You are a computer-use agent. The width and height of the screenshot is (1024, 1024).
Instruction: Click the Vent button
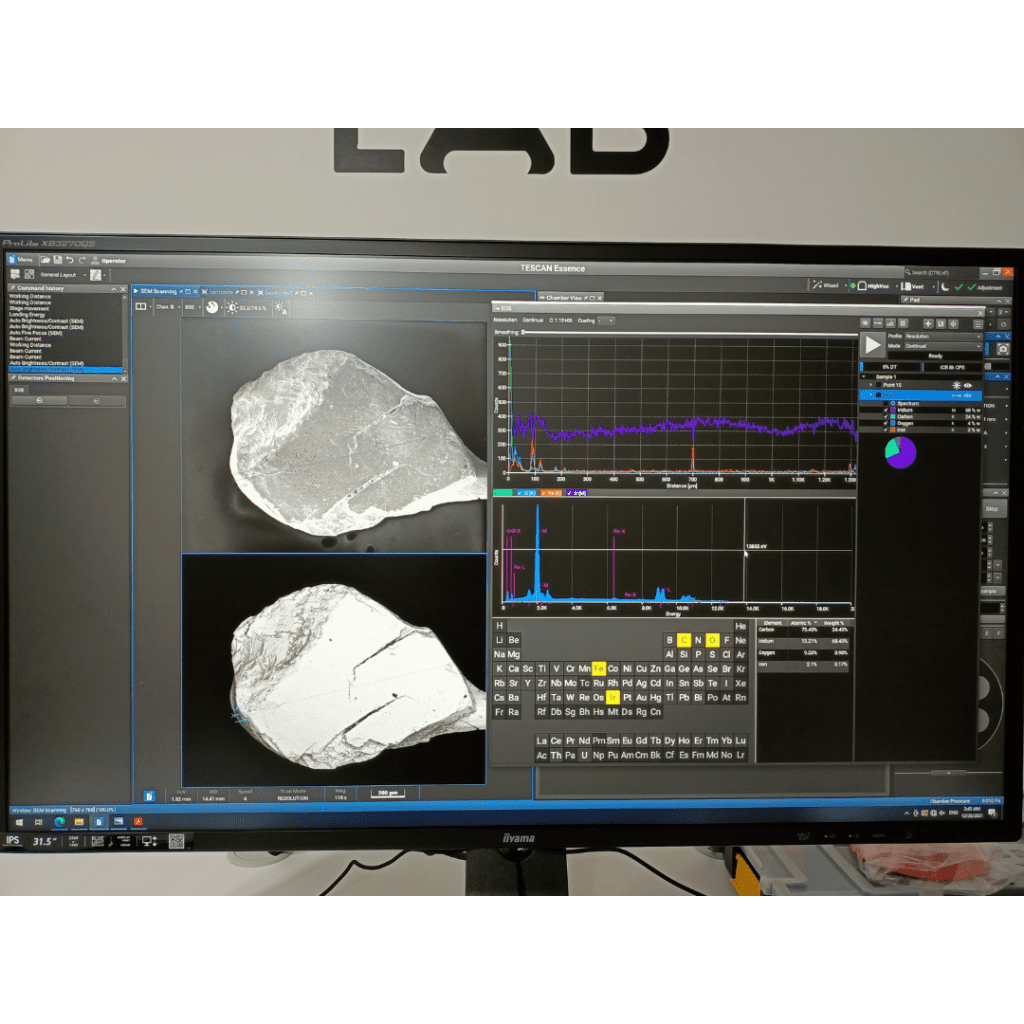[913, 287]
